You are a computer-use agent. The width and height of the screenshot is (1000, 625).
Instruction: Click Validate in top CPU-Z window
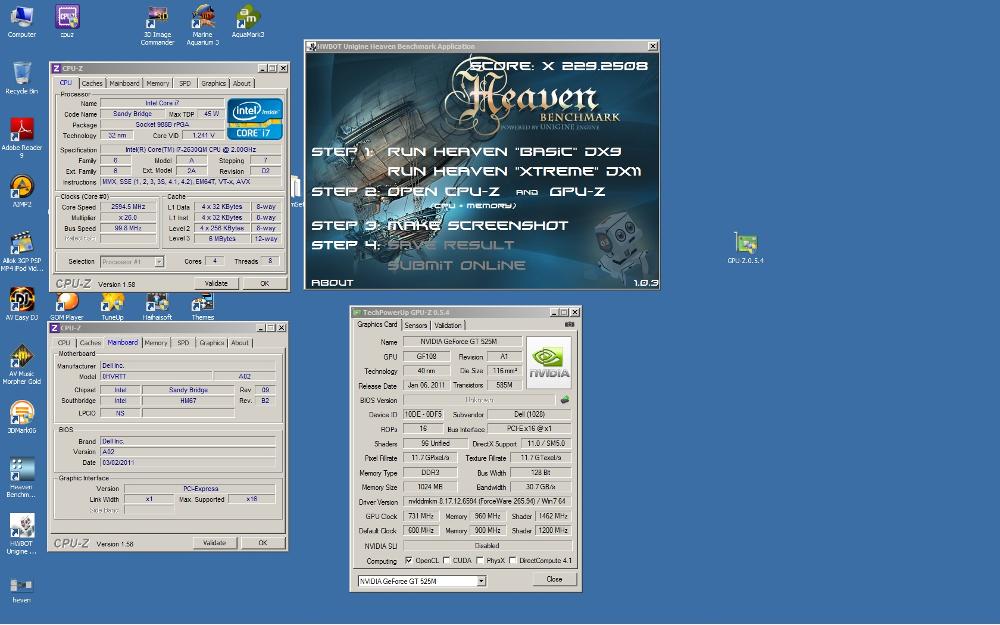click(216, 284)
